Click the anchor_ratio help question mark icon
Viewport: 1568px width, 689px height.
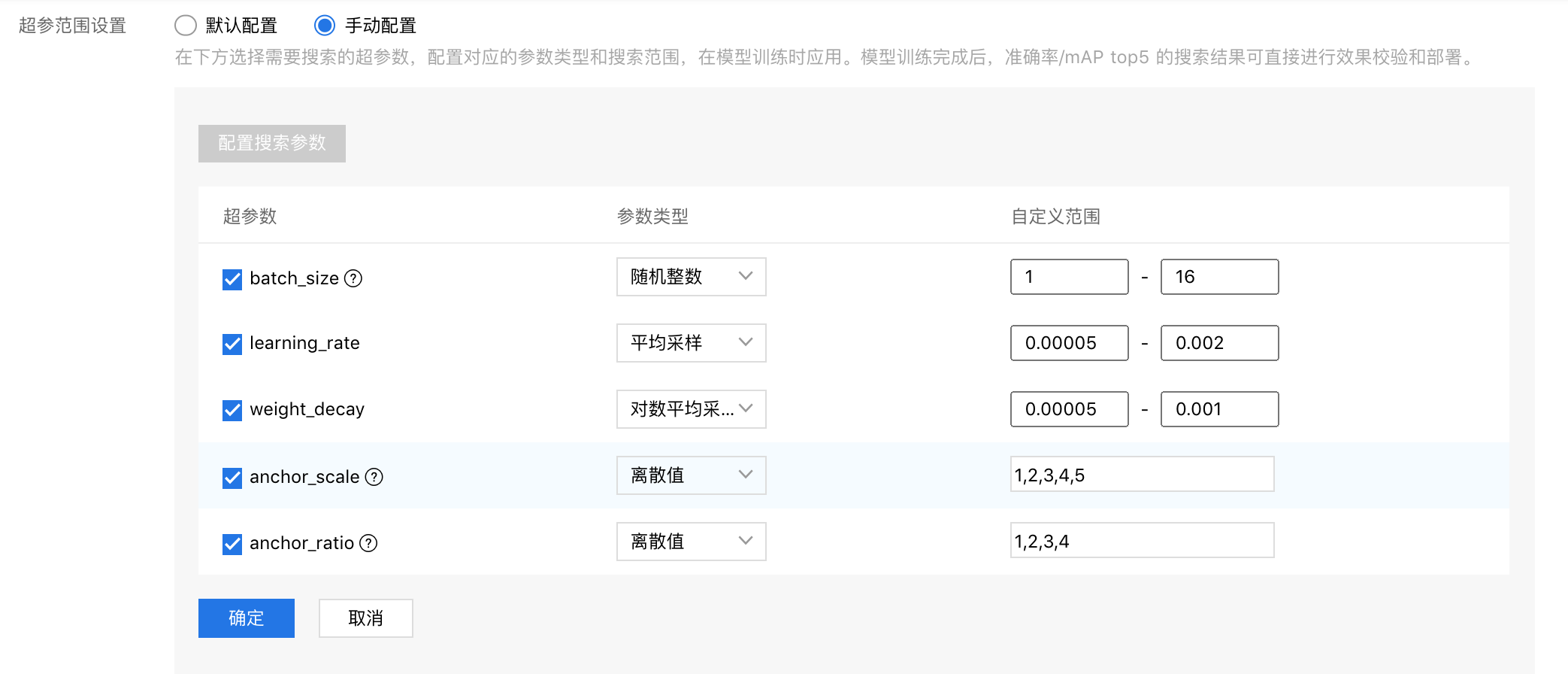(368, 543)
